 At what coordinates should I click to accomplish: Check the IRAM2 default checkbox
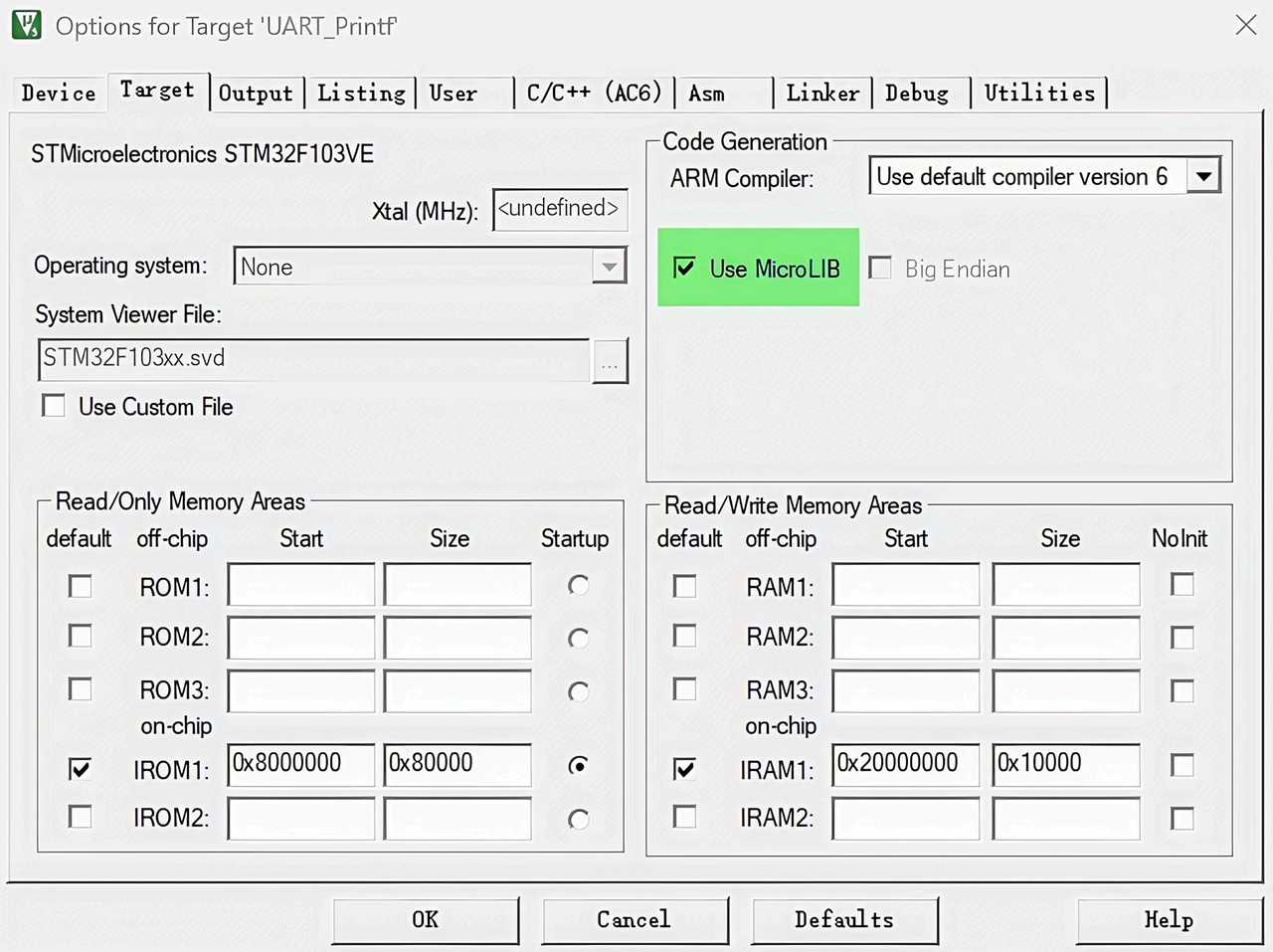[685, 817]
